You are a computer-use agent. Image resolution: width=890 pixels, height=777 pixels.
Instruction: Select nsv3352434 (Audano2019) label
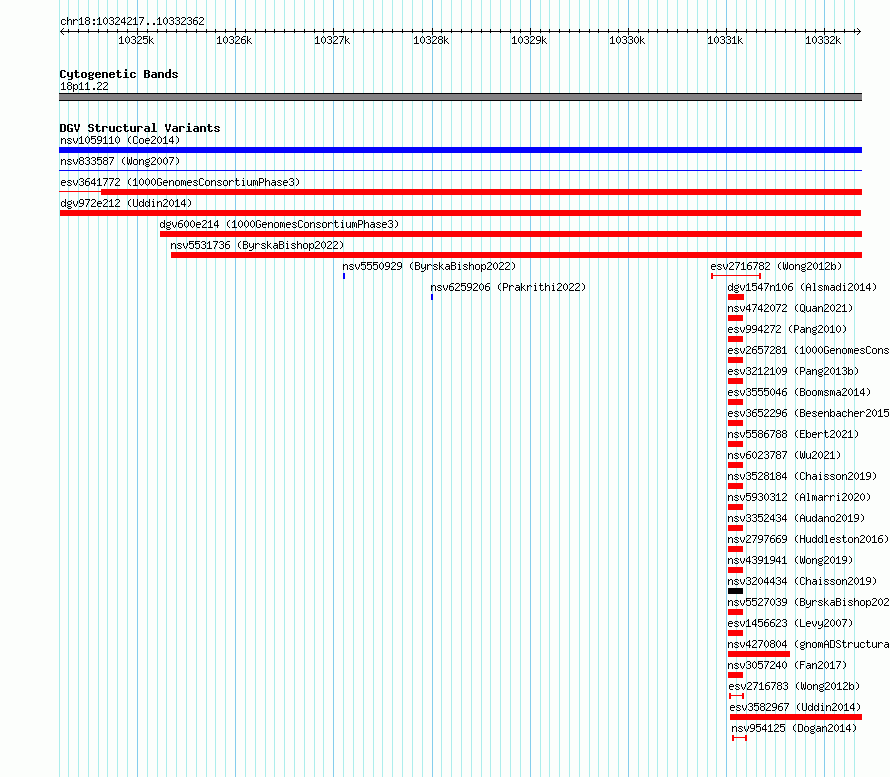point(796,518)
